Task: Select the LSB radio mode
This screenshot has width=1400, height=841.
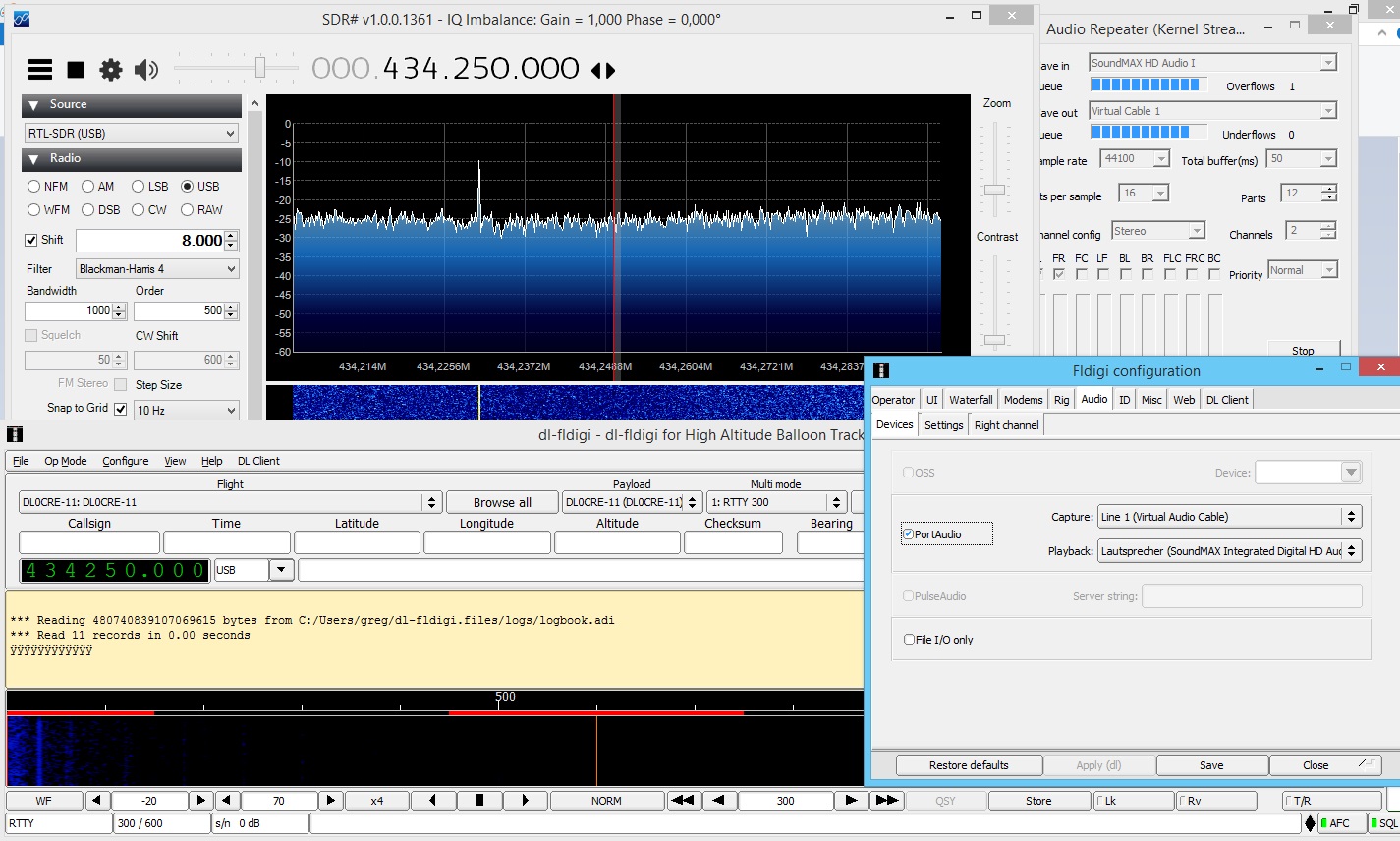Action: point(139,187)
